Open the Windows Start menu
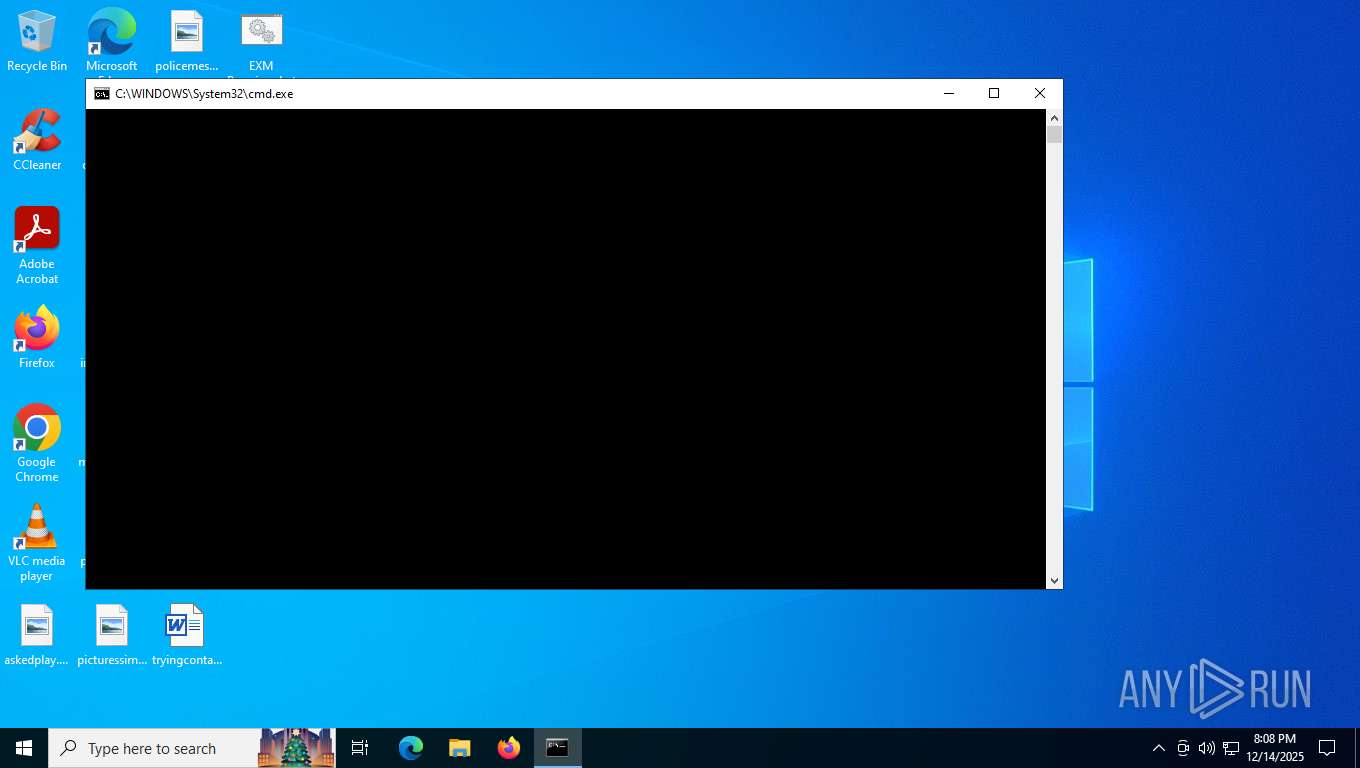Screen dimensions: 1360x768 (x=24, y=748)
